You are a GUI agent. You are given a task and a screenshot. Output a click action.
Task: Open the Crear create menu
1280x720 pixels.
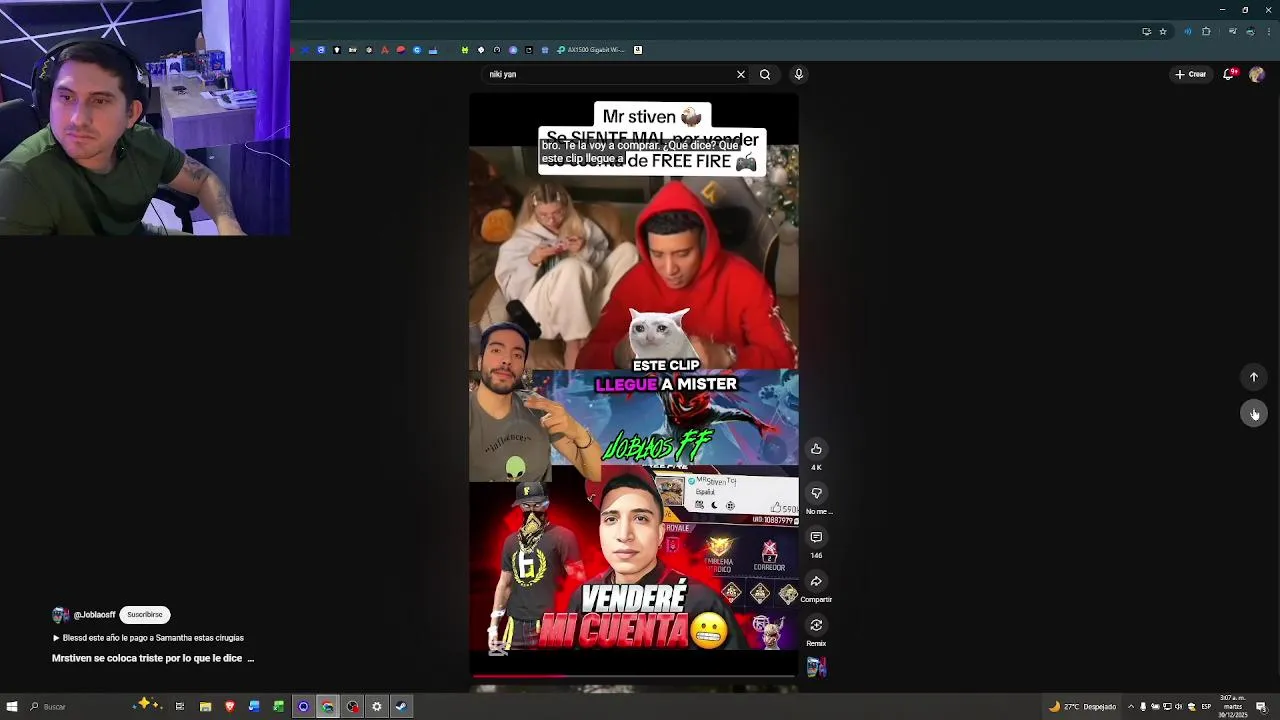(x=1191, y=74)
